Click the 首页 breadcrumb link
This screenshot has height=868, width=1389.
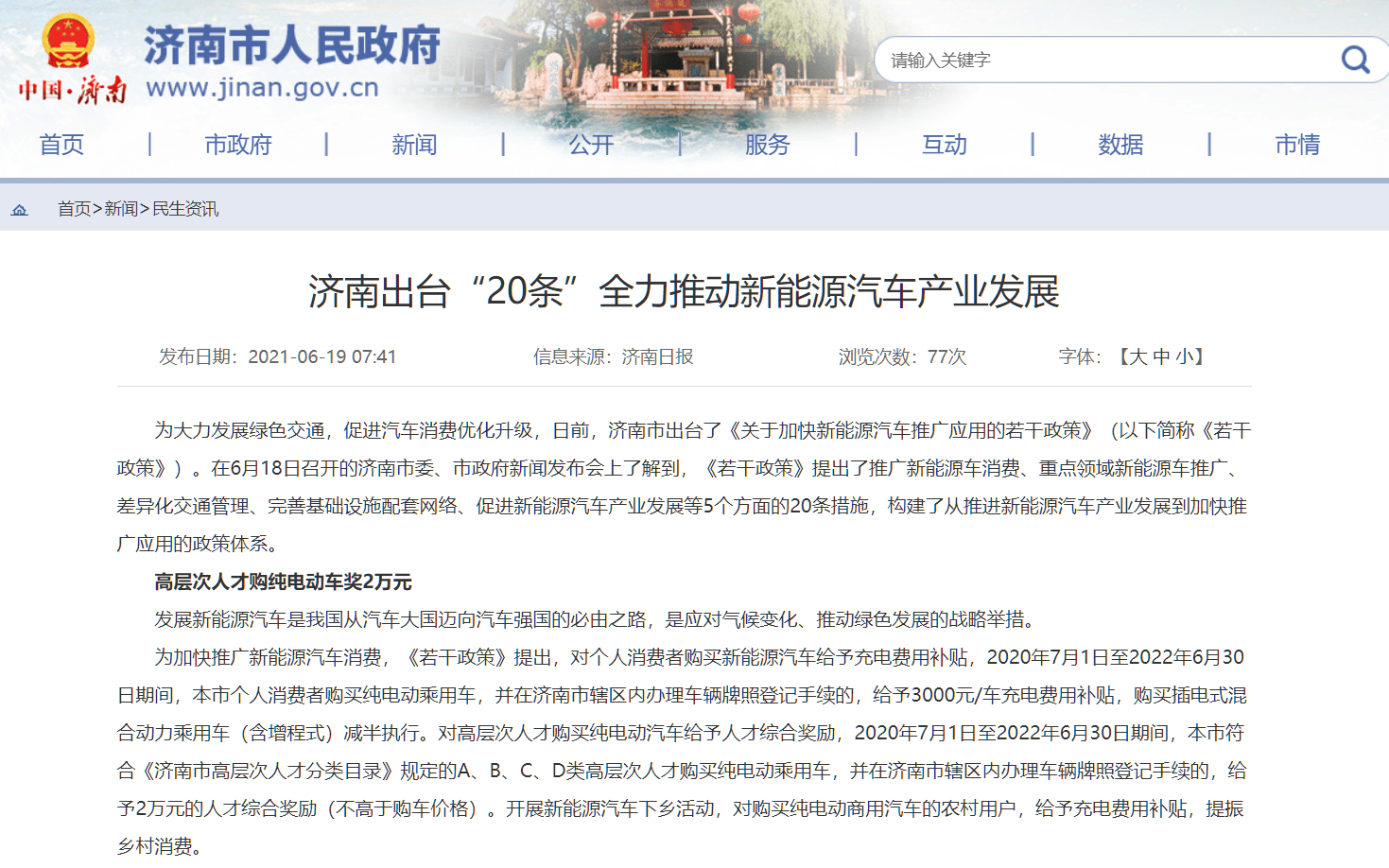tap(74, 209)
